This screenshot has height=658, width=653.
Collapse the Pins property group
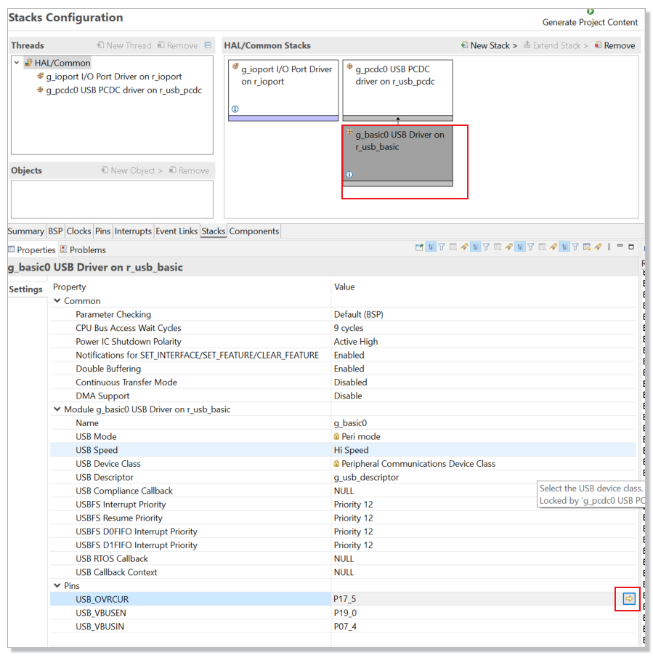pos(57,585)
